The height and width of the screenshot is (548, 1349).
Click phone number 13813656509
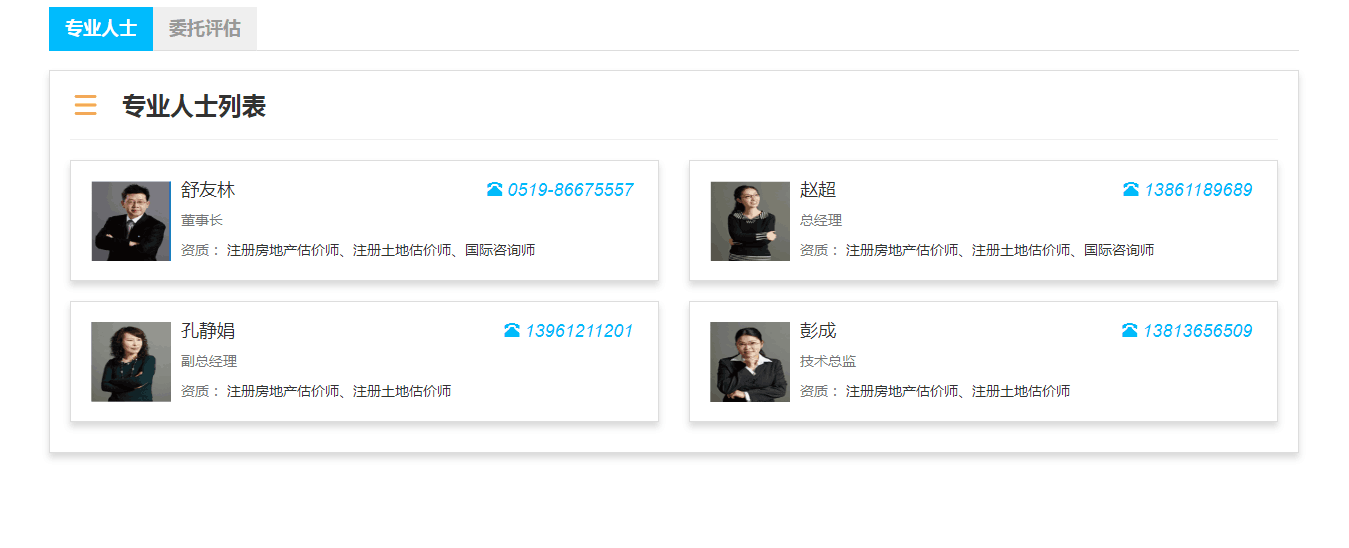click(x=1197, y=331)
